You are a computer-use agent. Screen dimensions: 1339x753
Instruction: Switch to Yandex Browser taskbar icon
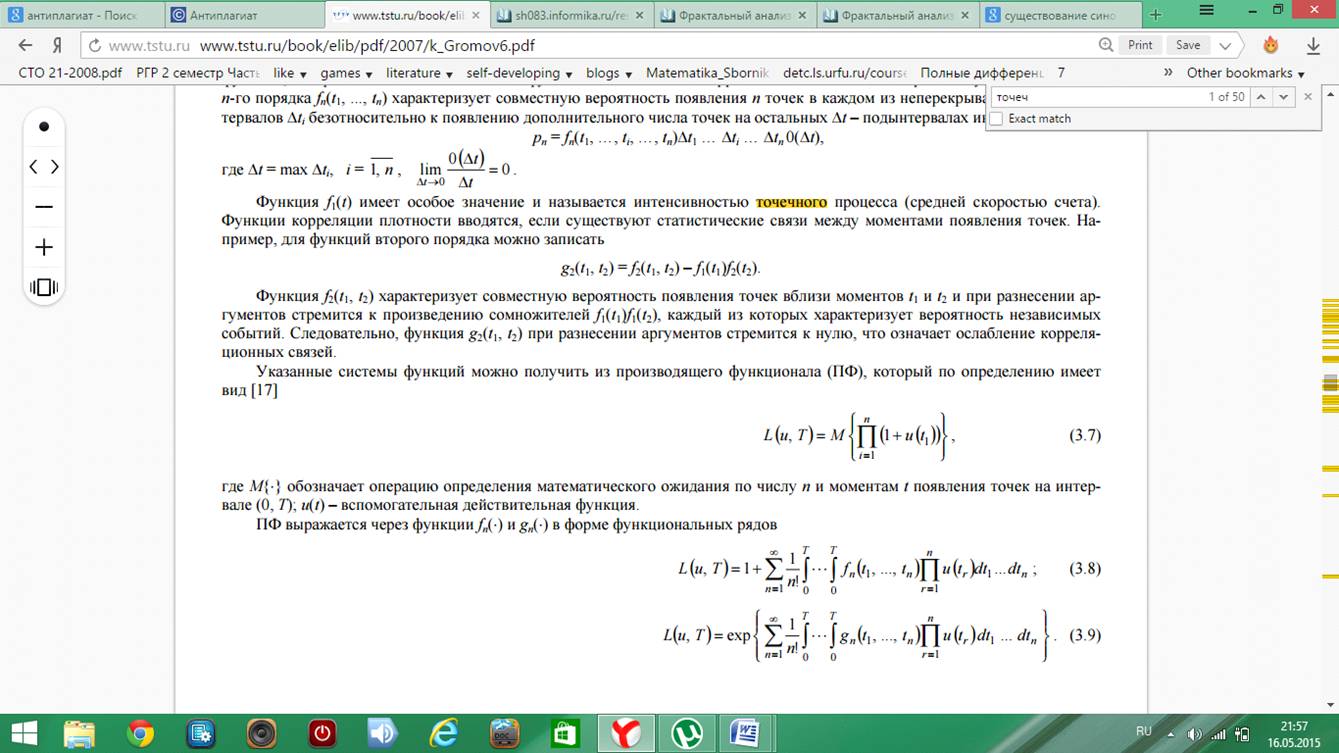(626, 733)
